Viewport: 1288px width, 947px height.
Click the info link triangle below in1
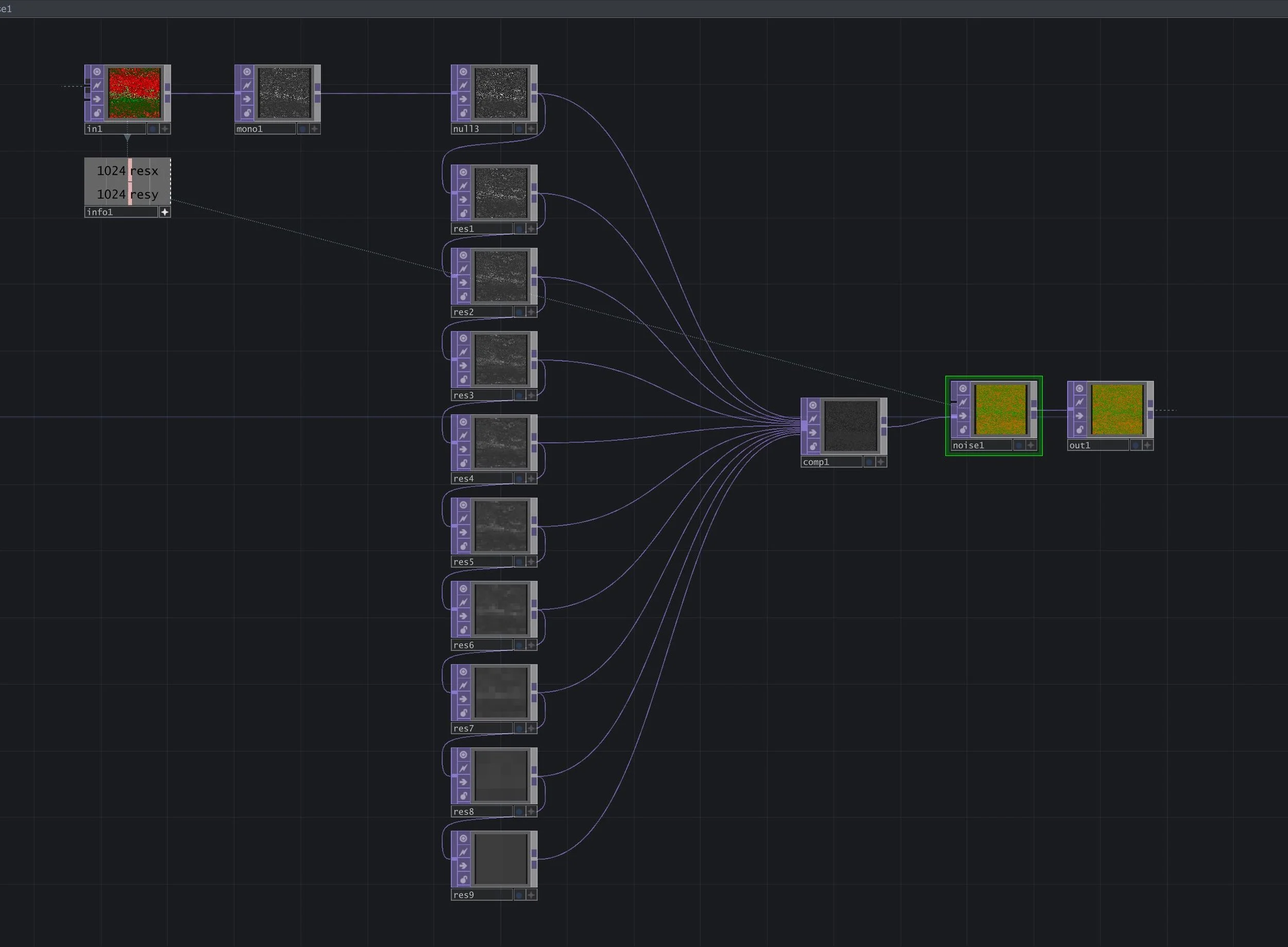[127, 138]
